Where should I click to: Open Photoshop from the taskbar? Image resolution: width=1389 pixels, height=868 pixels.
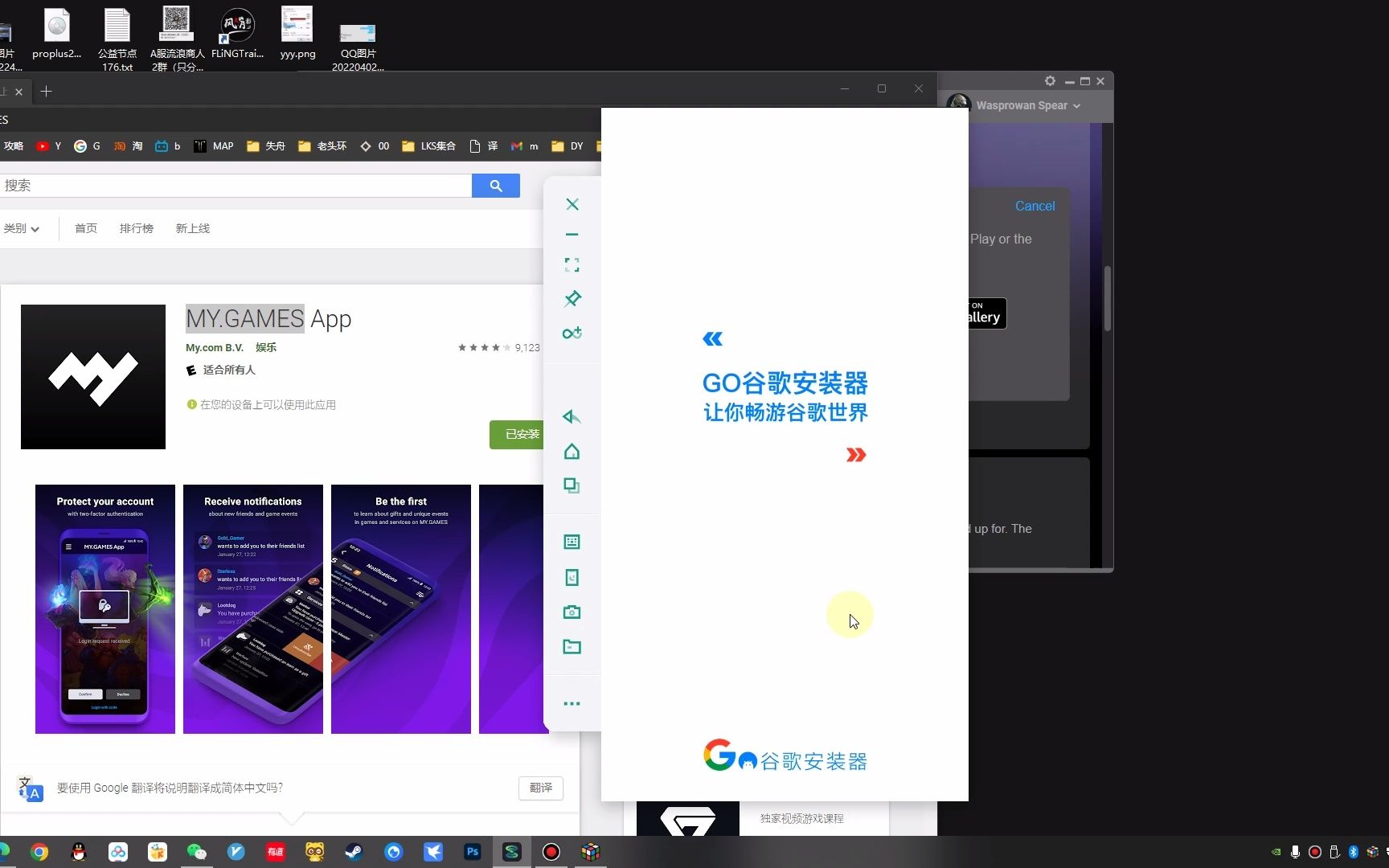point(473,852)
